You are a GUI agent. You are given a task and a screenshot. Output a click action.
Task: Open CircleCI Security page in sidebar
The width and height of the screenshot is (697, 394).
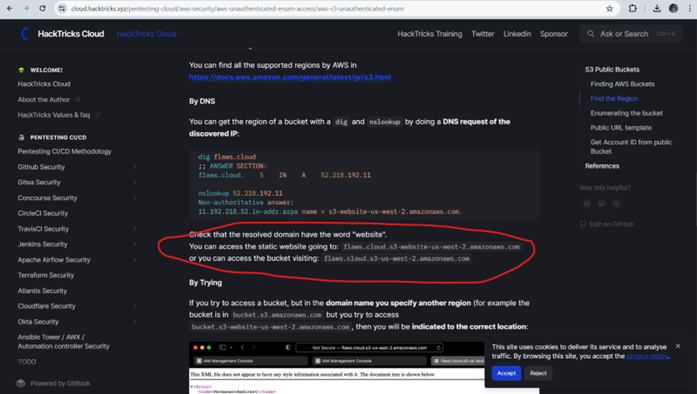(x=43, y=213)
